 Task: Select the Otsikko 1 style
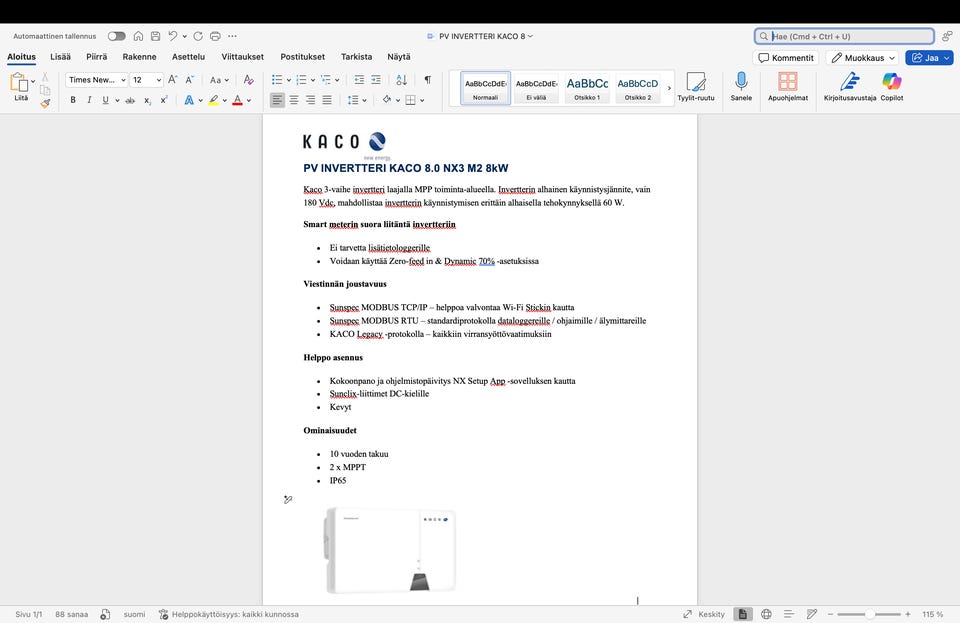coord(587,88)
